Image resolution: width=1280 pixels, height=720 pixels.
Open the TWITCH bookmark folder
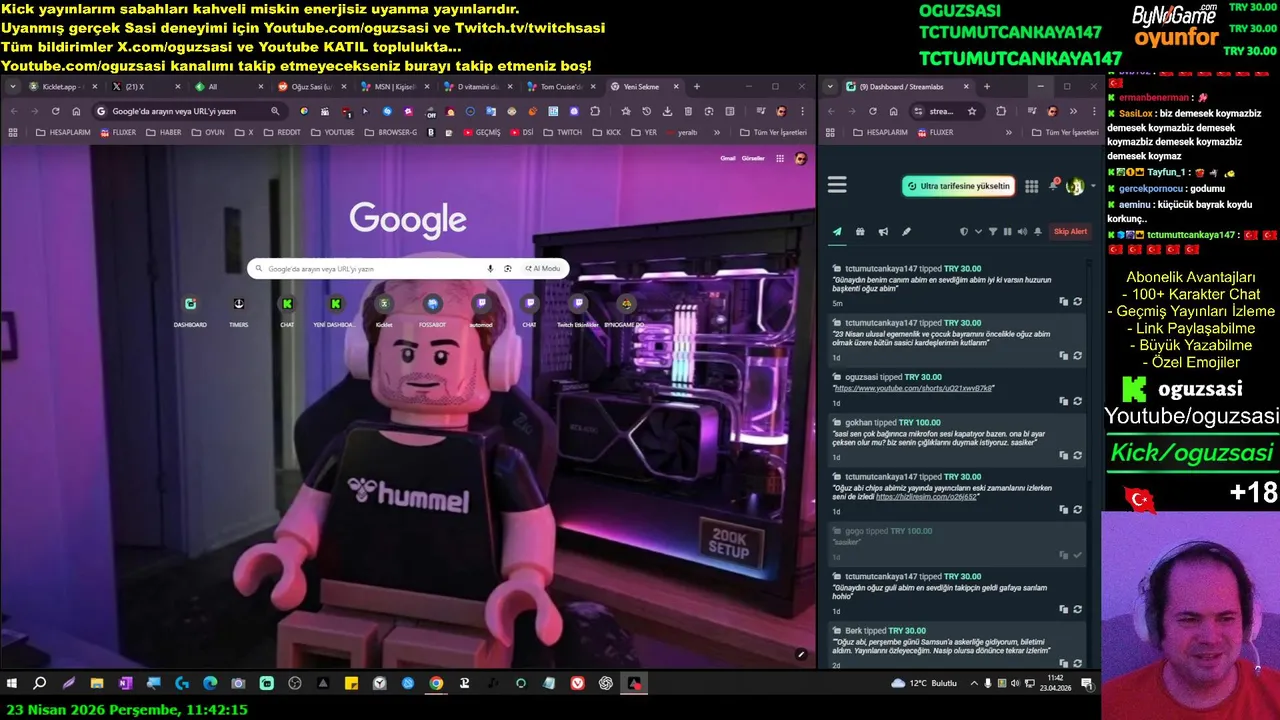coord(562,132)
